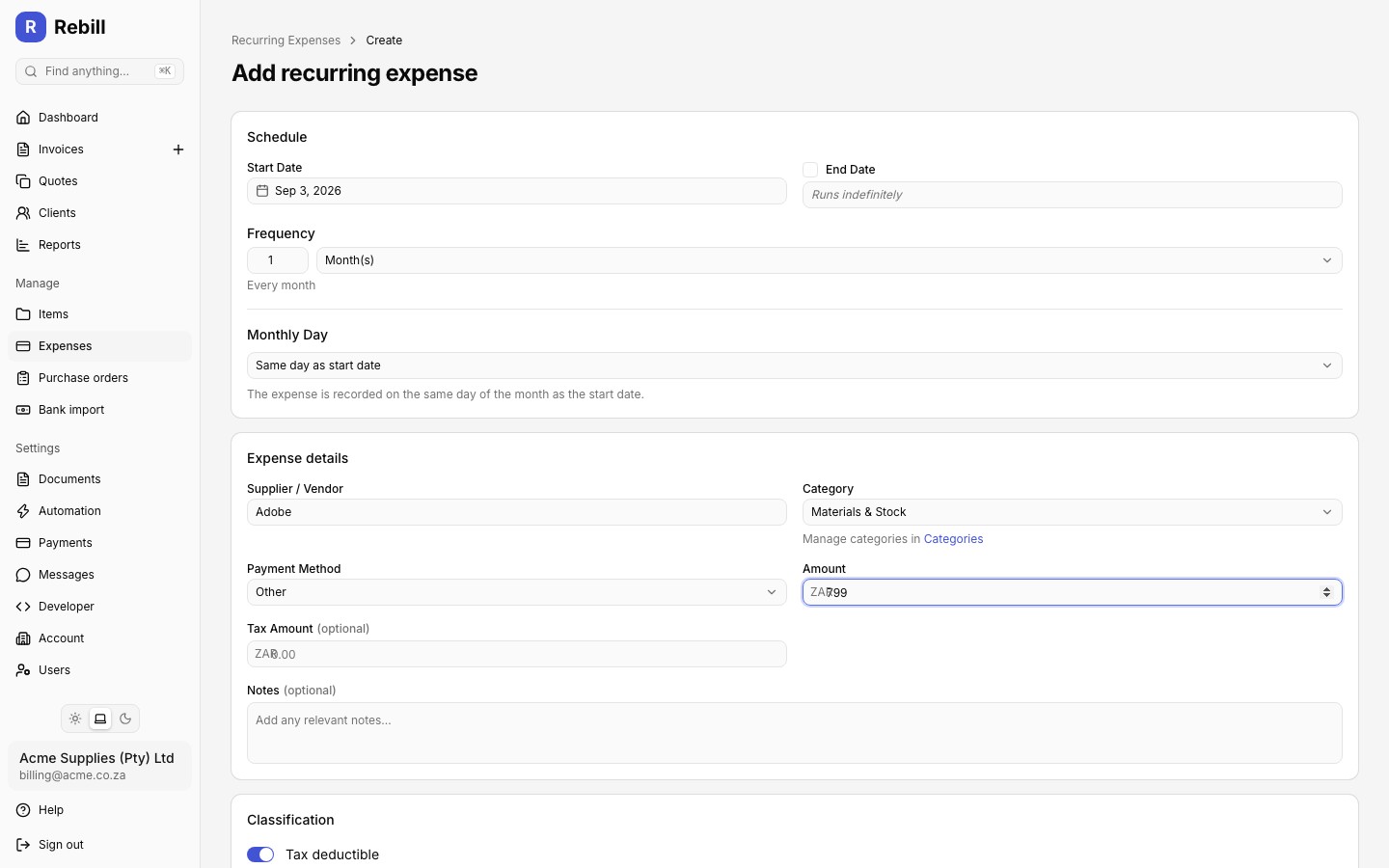Open Dashboard in the sidebar
This screenshot has width=1389, height=868.
(x=100, y=118)
